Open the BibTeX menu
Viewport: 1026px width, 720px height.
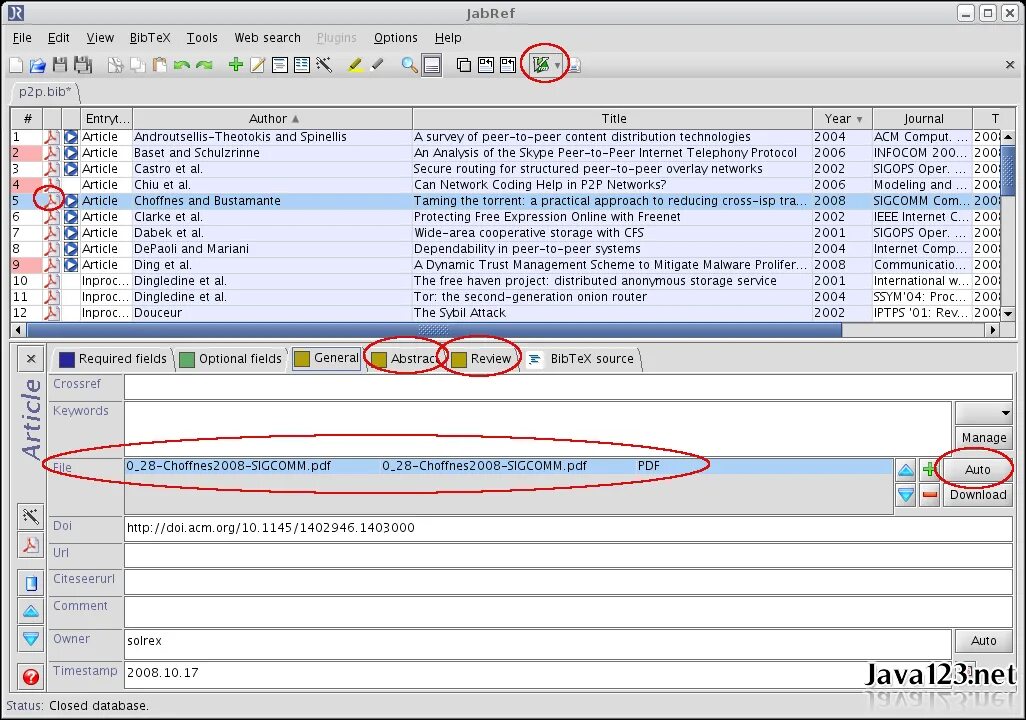click(150, 37)
